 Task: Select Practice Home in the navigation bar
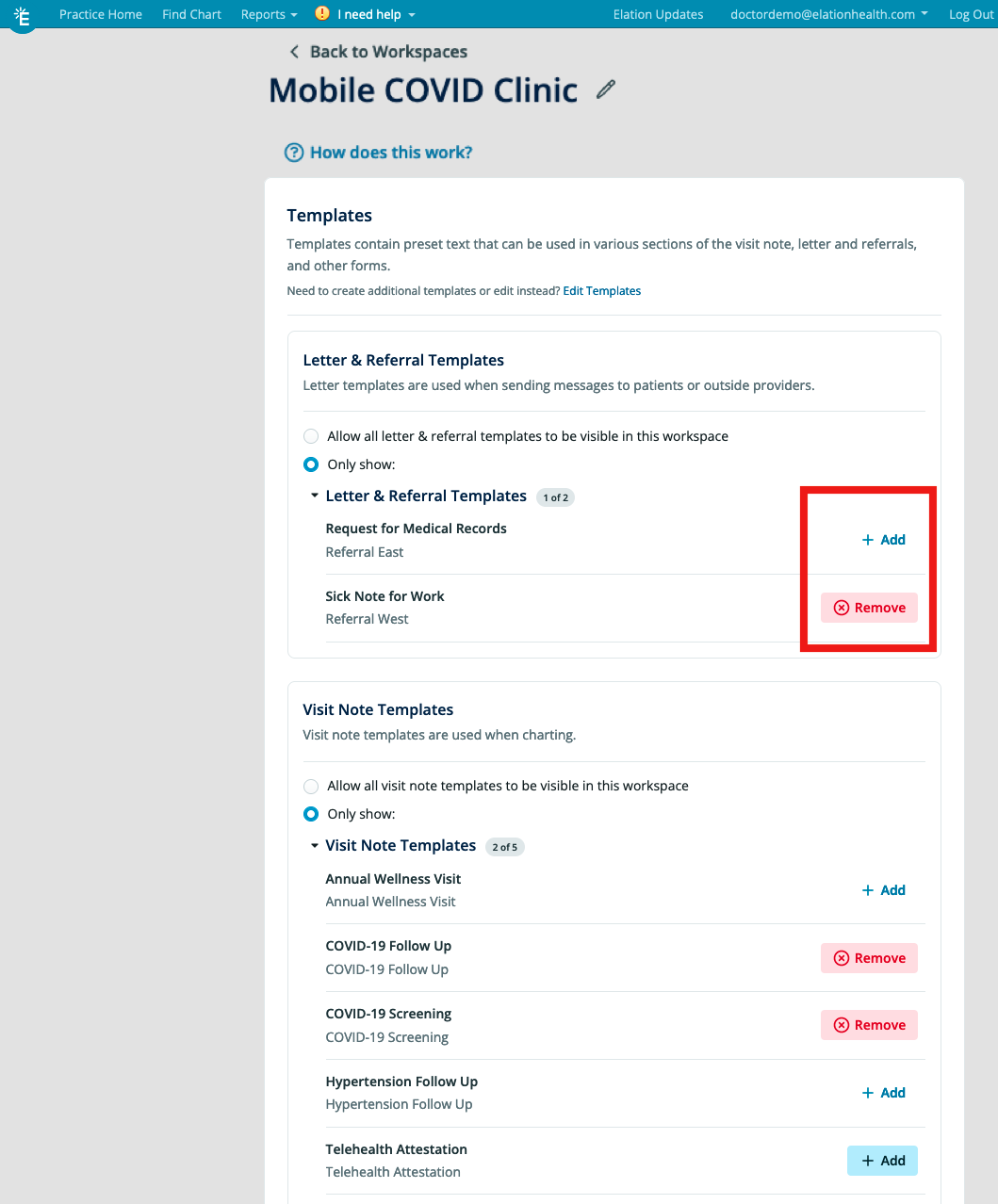(x=101, y=14)
